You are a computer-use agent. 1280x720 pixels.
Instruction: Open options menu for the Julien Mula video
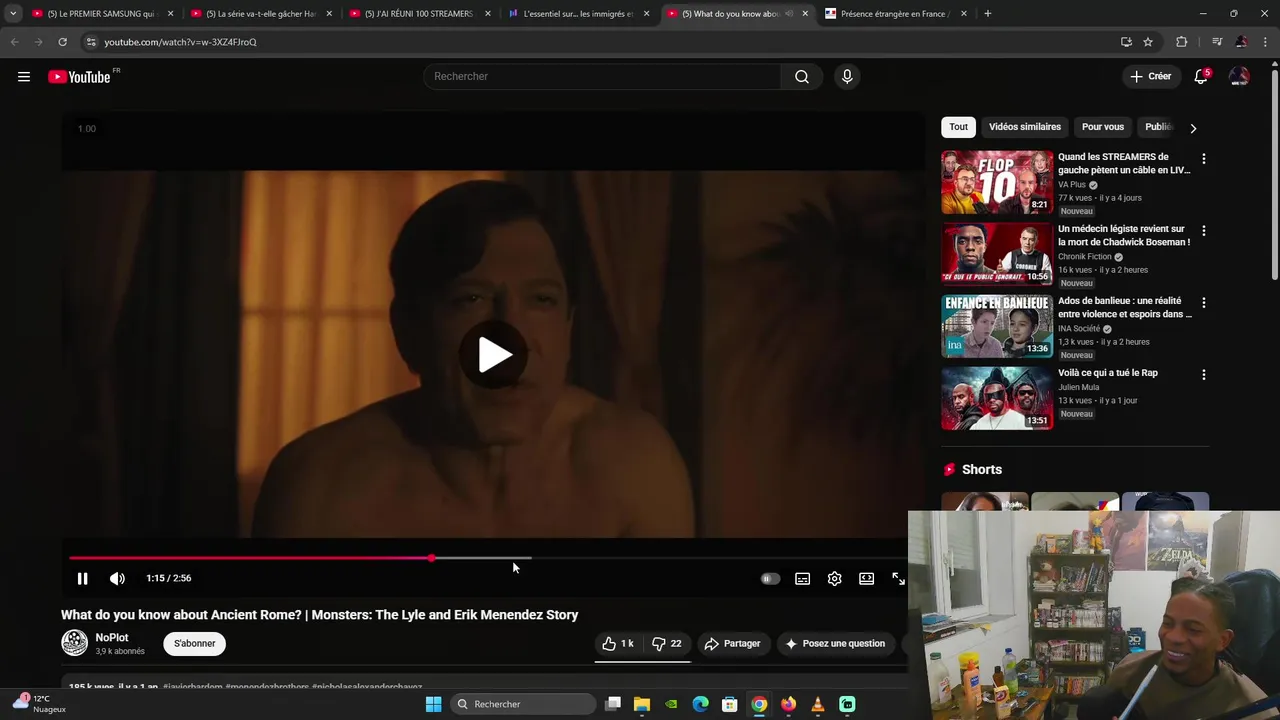1203,375
